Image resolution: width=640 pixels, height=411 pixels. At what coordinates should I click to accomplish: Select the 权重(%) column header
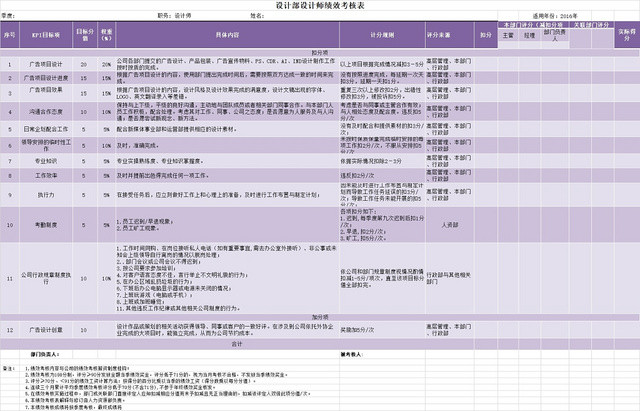[107, 35]
